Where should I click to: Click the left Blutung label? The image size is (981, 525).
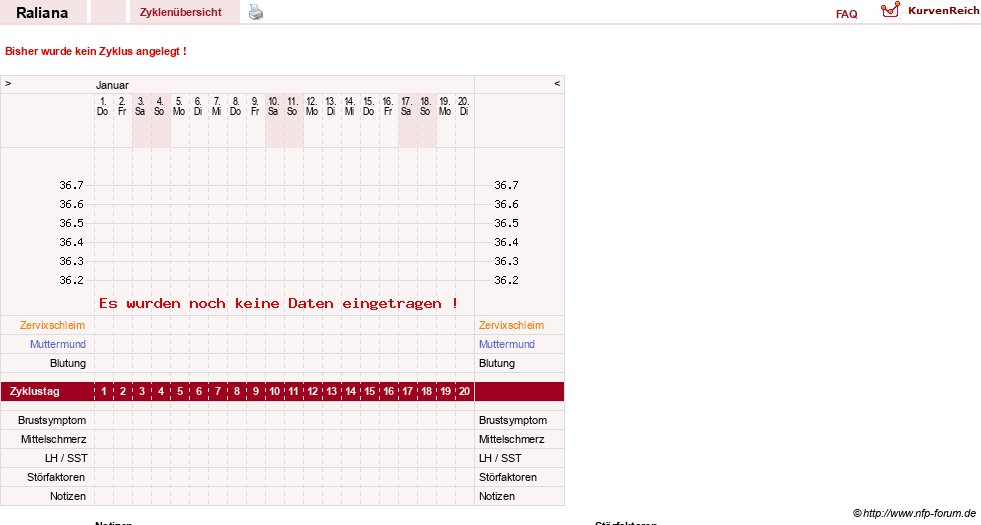(x=68, y=364)
